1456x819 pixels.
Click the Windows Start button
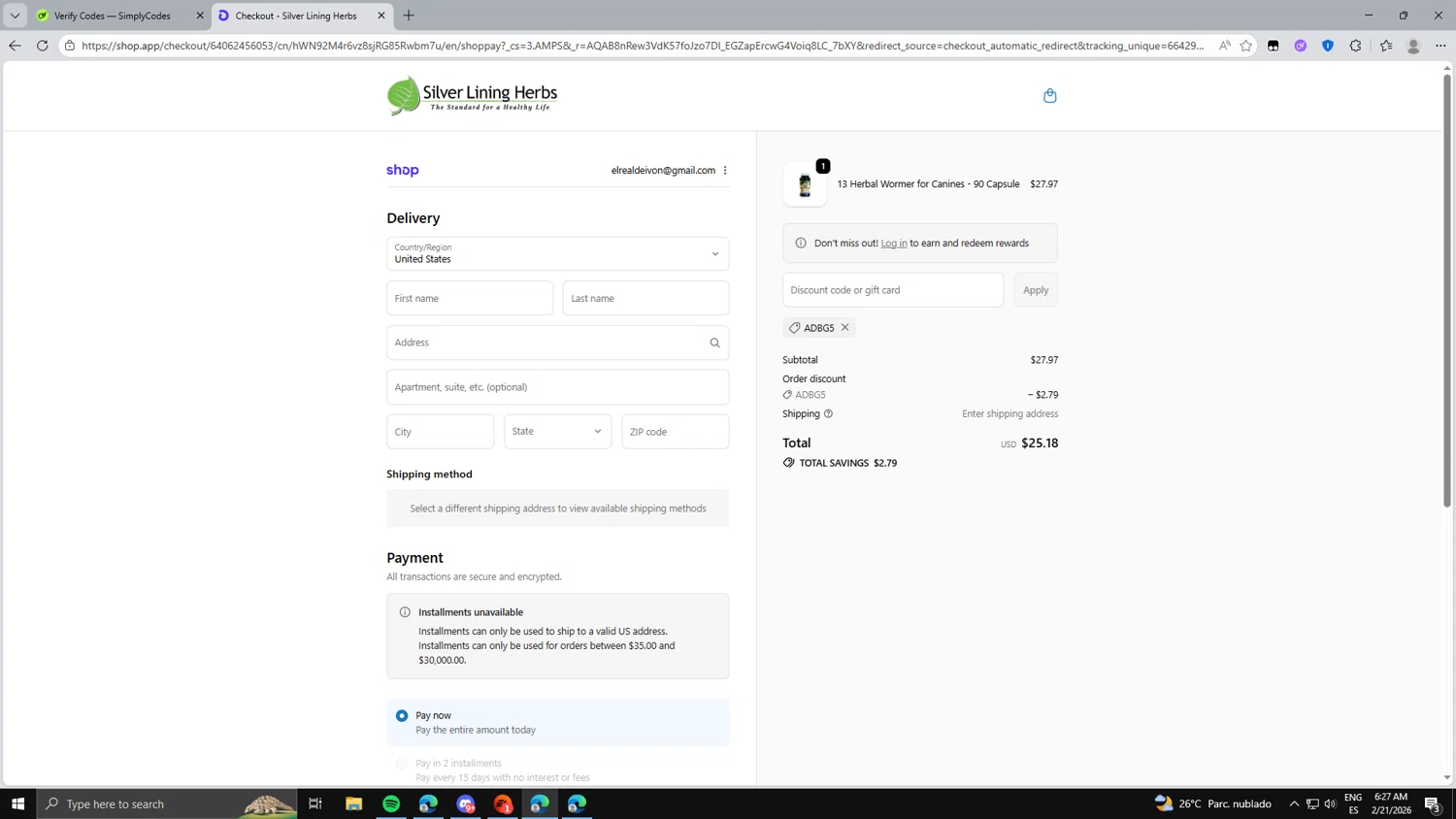tap(17, 803)
